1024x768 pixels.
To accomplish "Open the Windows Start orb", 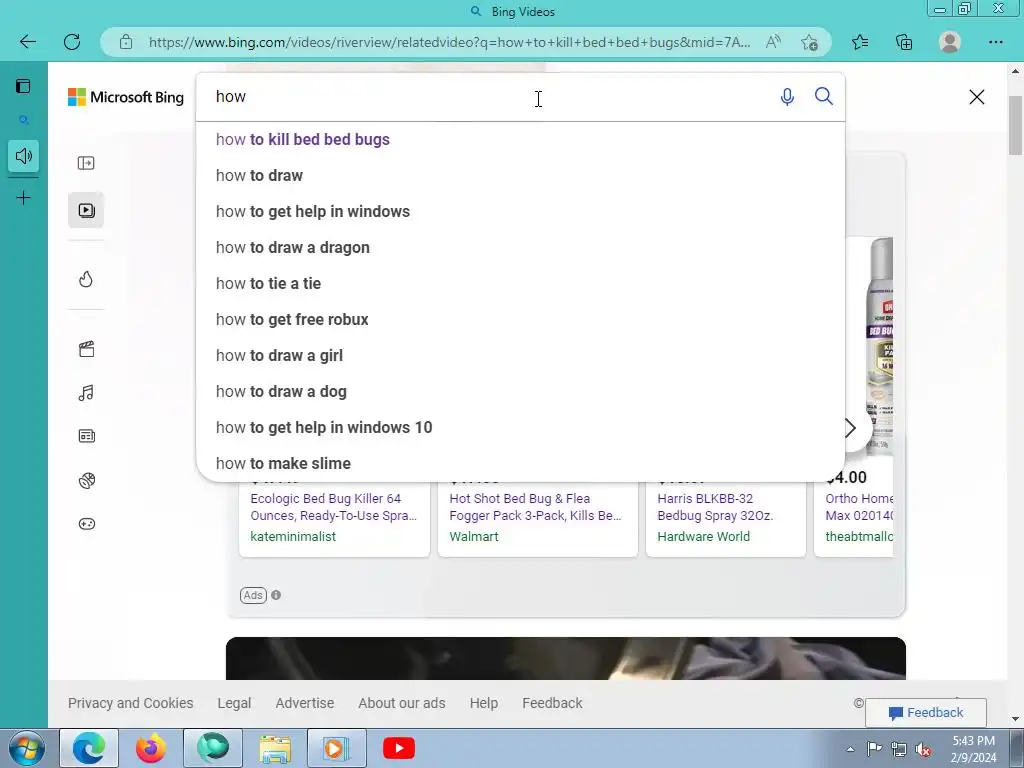I will point(27,748).
